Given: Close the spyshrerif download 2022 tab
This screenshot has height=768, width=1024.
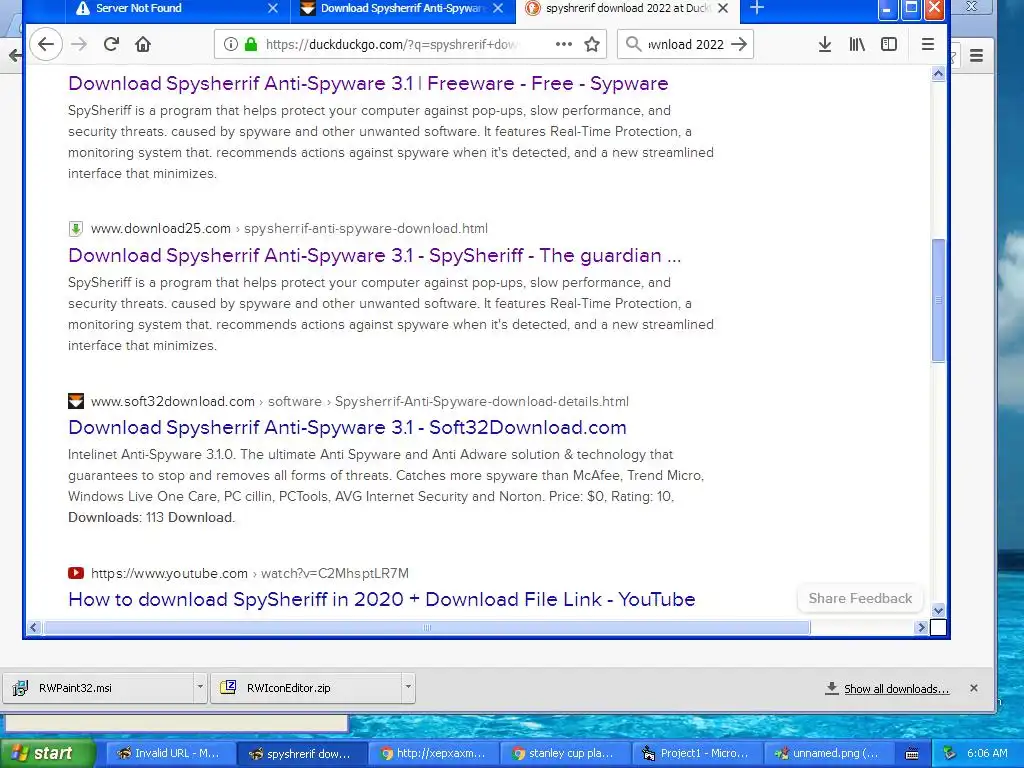Looking at the screenshot, I should (723, 8).
